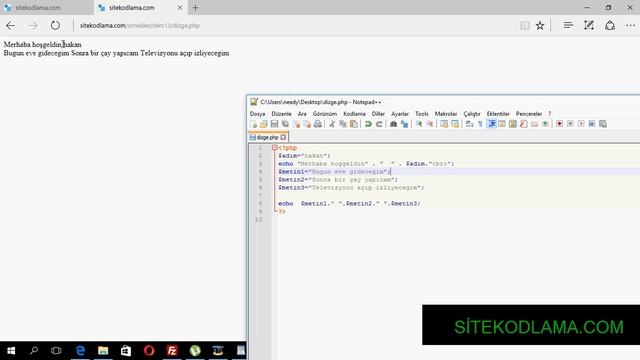Open the Düzenle menu in Notepad++
This screenshot has height=360, width=640.
point(282,114)
